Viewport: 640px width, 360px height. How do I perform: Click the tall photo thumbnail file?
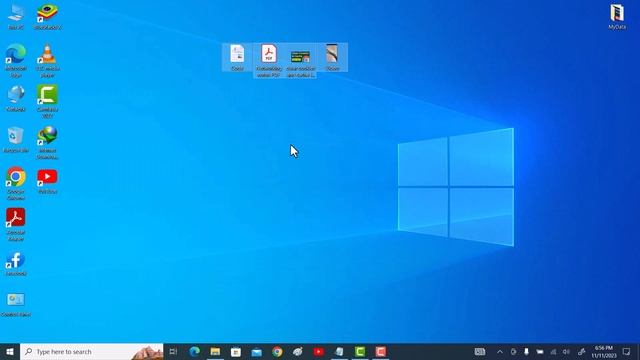click(332, 57)
